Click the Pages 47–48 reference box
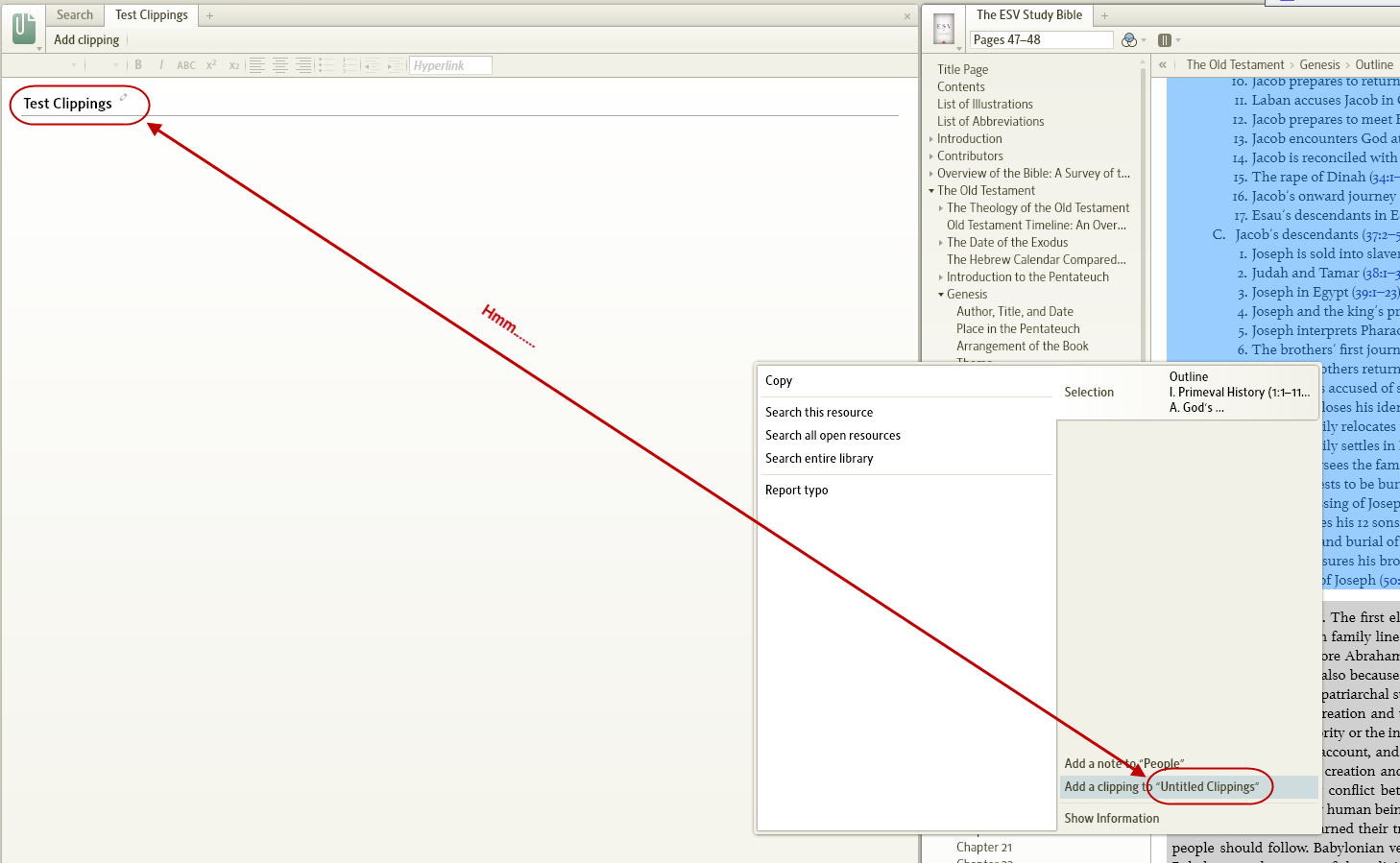The image size is (1400, 863). (x=1041, y=40)
